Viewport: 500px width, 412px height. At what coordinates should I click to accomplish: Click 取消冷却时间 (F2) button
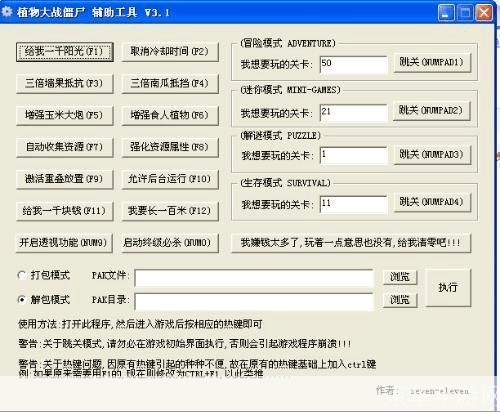point(170,52)
